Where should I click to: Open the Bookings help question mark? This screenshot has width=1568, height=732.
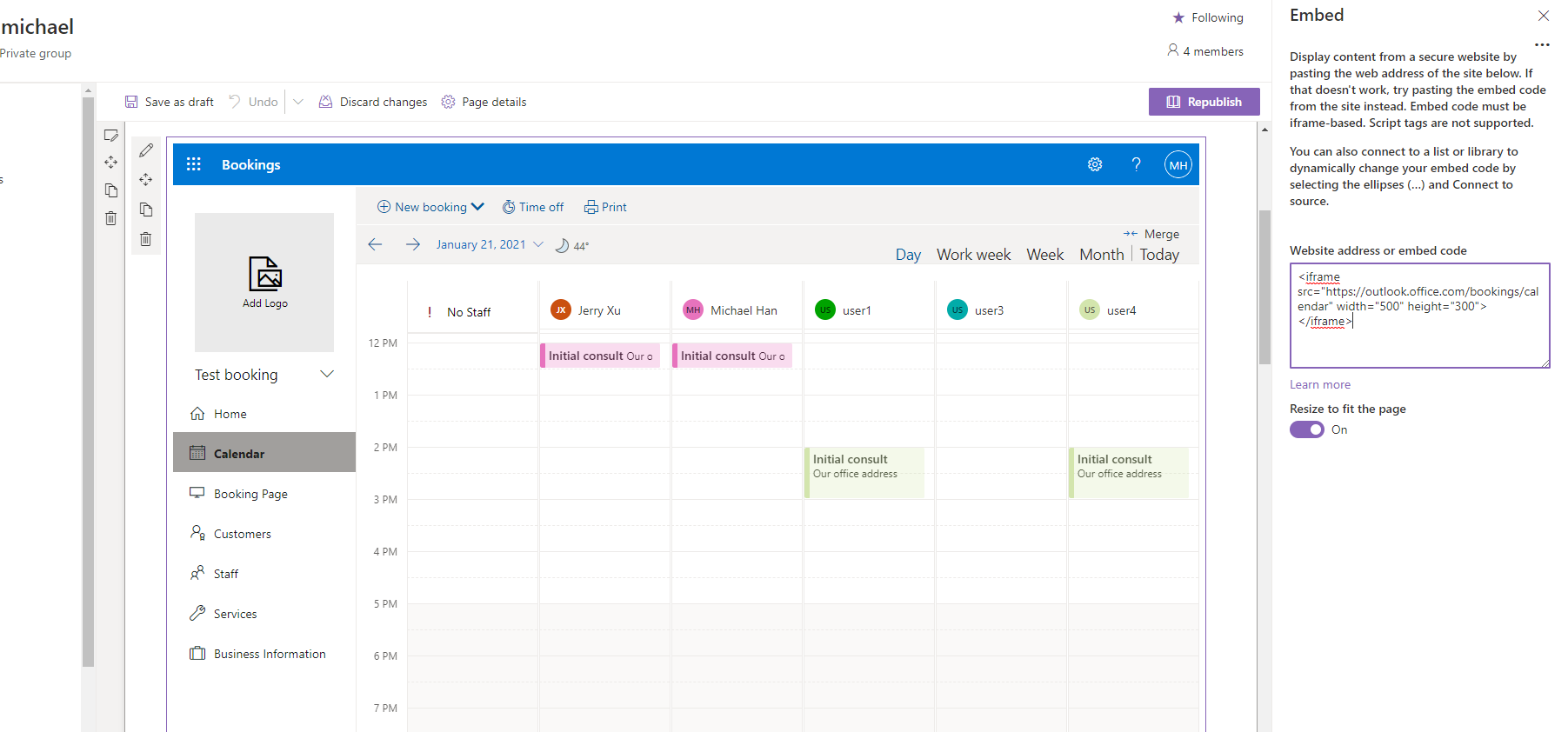click(x=1136, y=164)
